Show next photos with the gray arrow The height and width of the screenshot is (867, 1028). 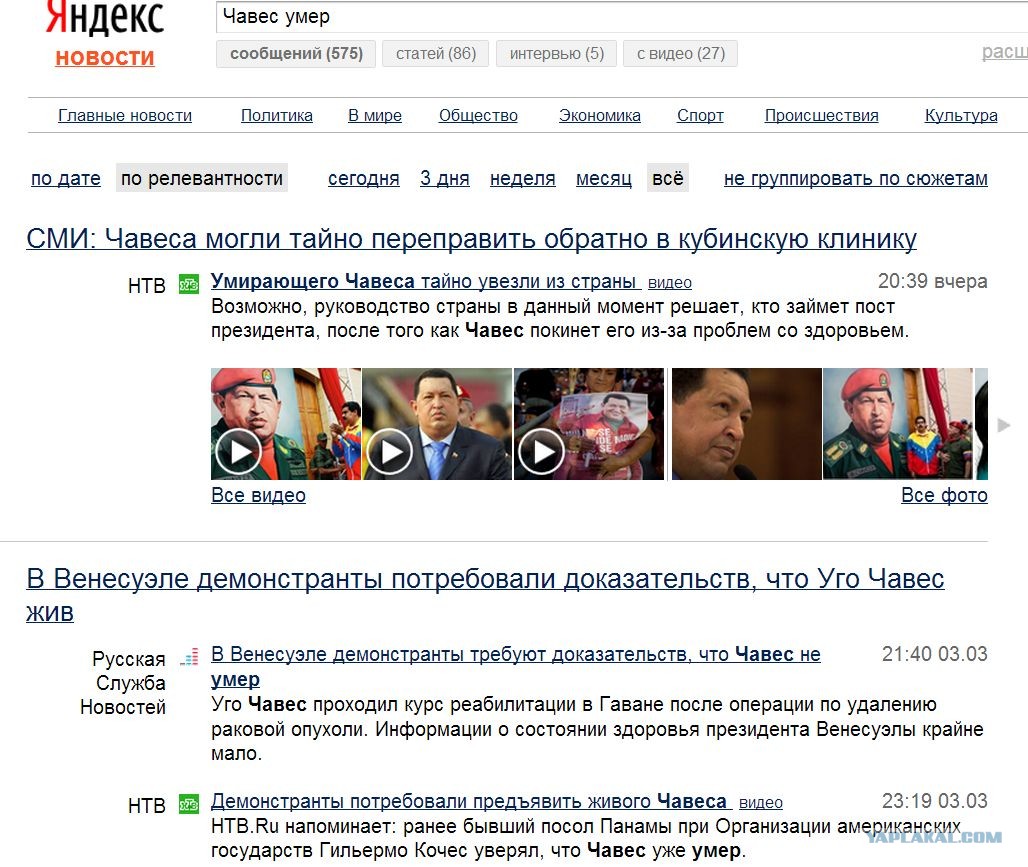coord(1003,425)
